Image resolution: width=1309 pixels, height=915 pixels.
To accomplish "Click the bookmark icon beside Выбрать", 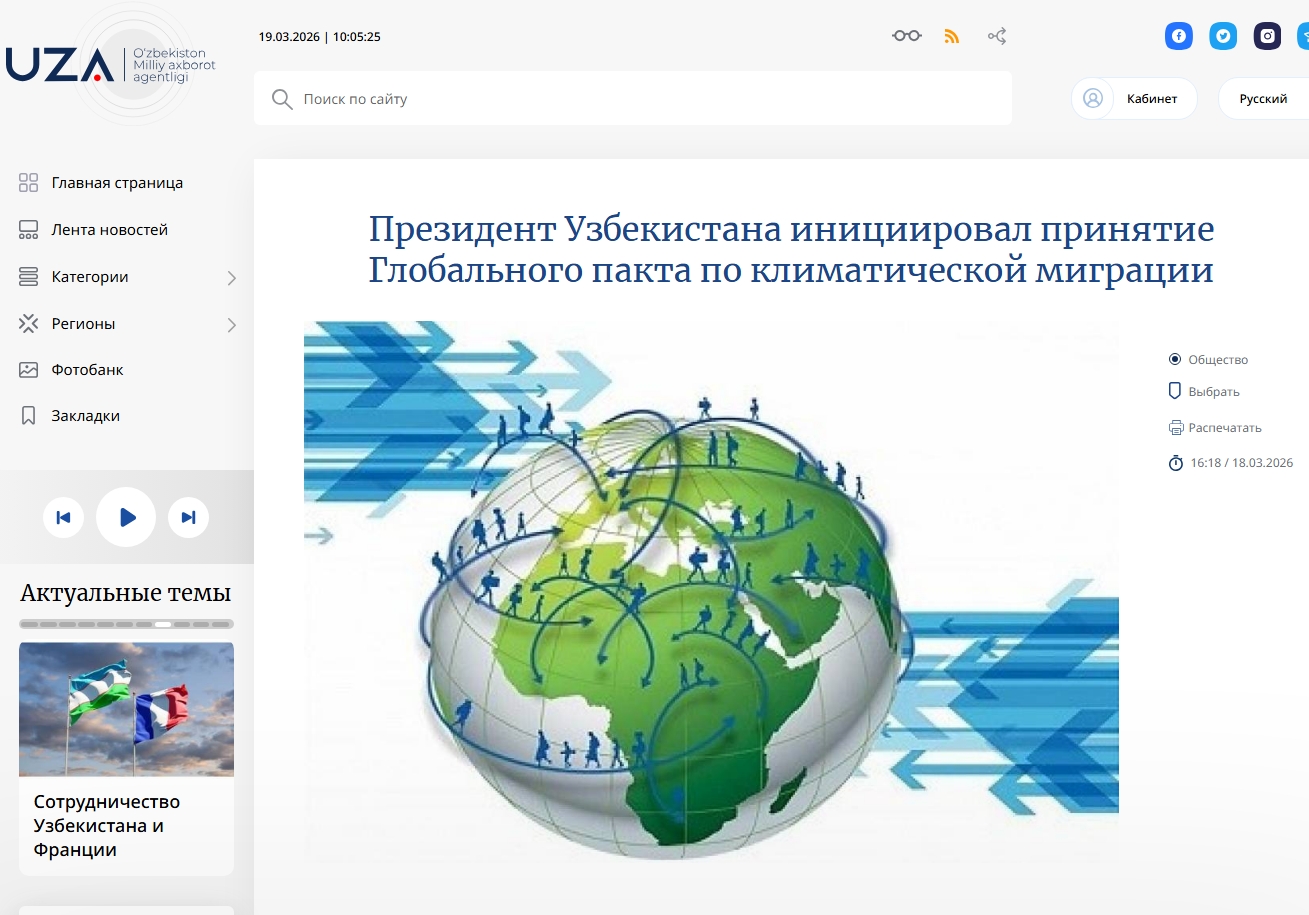I will pyautogui.click(x=1175, y=391).
